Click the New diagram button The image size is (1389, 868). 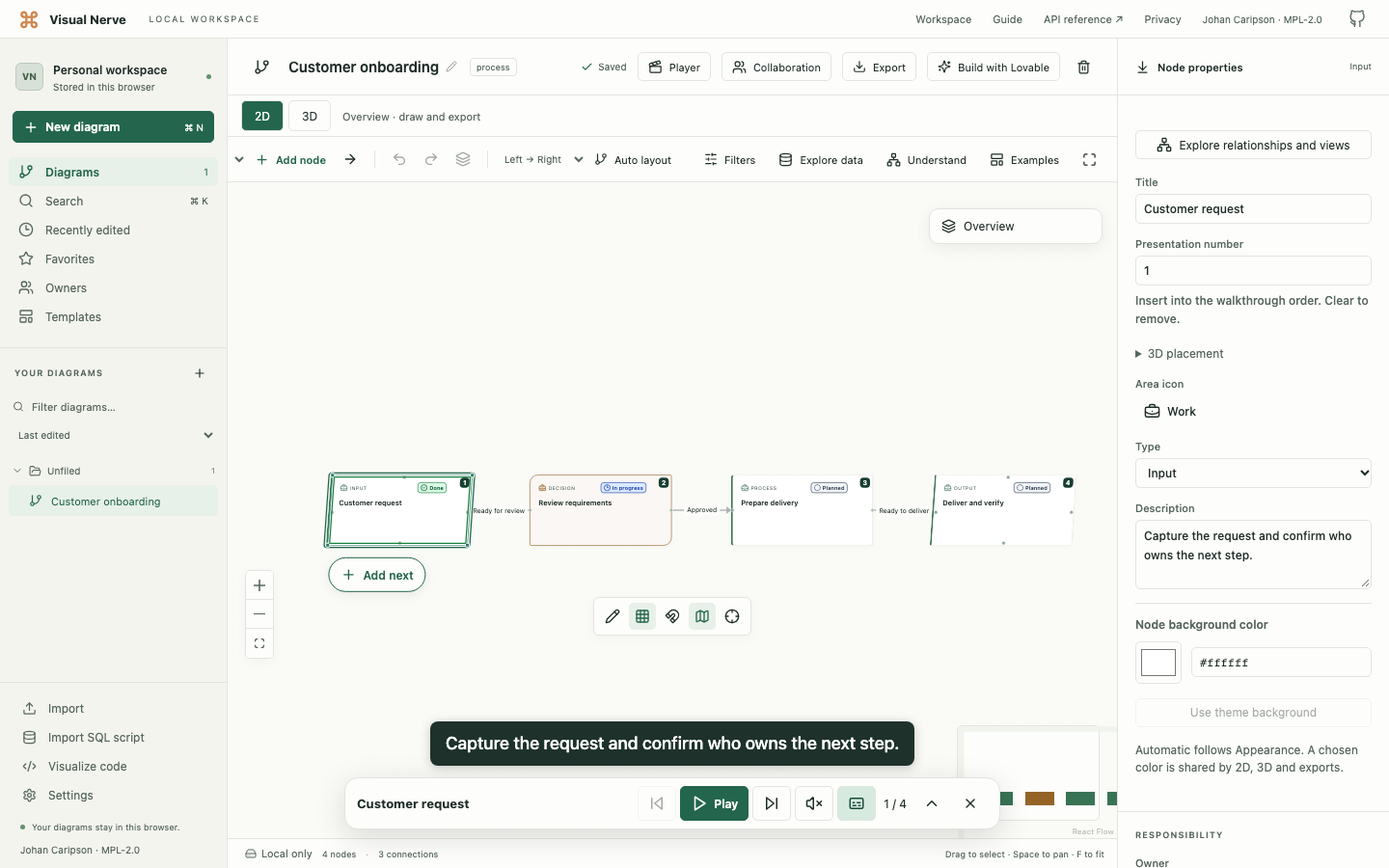click(x=114, y=127)
